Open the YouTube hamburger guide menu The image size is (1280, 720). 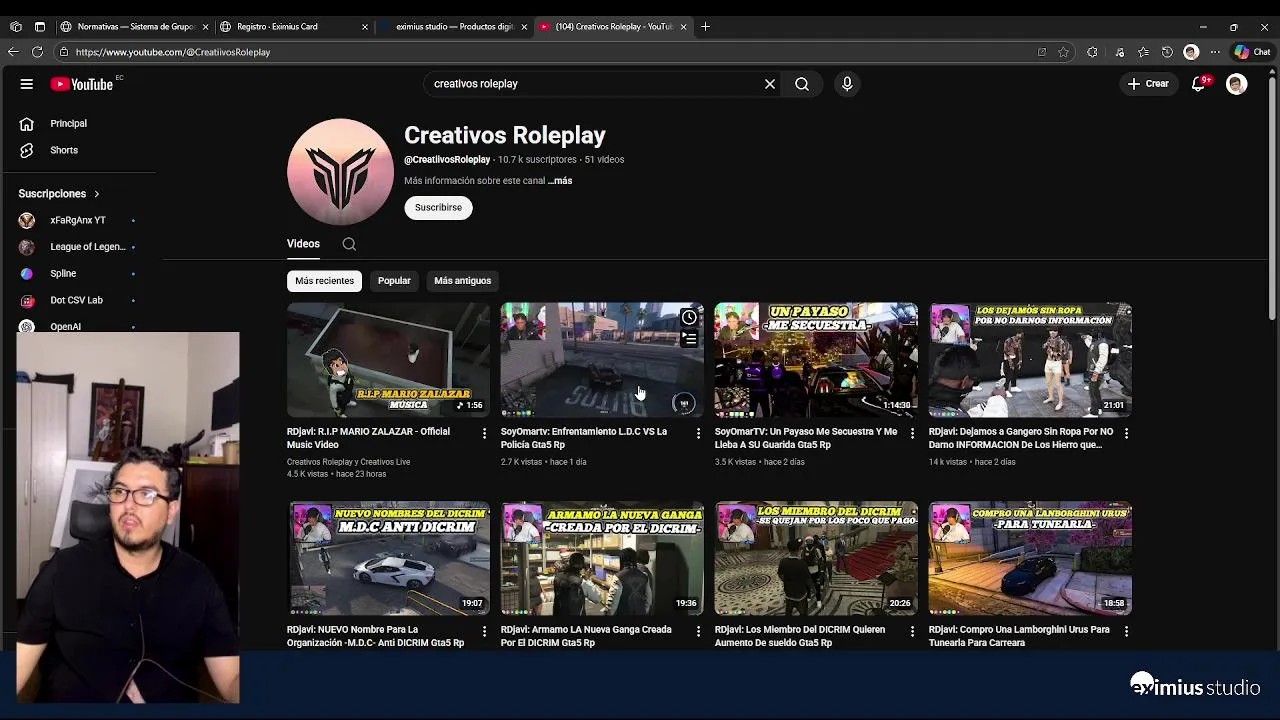click(27, 84)
